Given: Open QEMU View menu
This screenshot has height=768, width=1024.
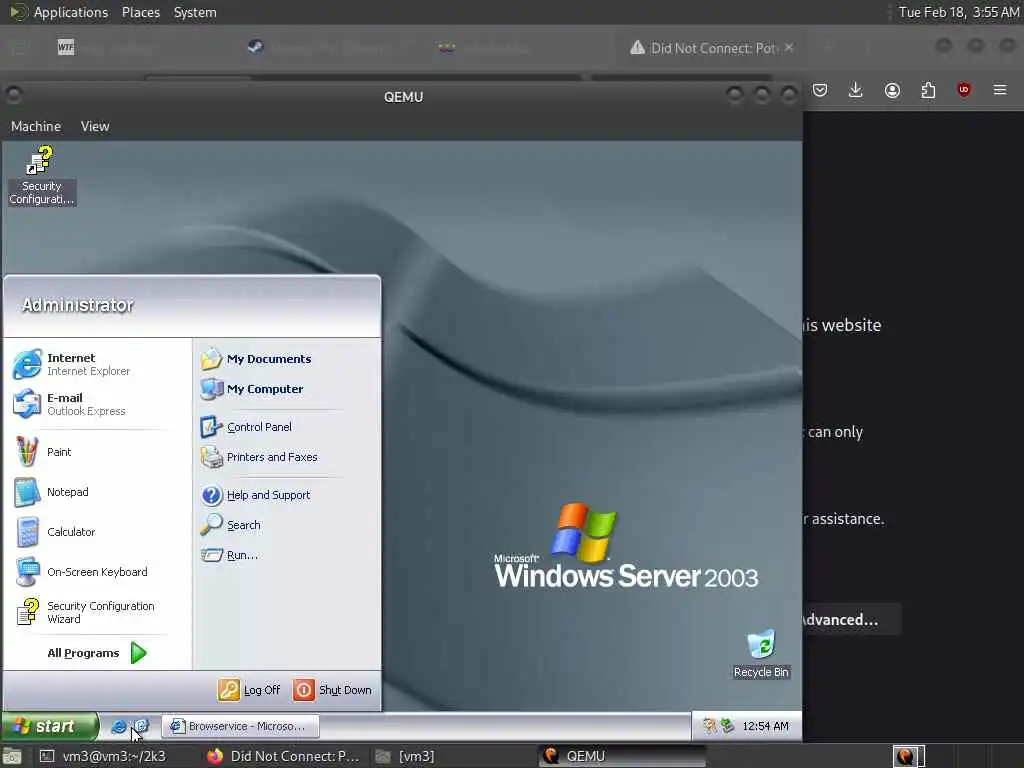Looking at the screenshot, I should [95, 126].
